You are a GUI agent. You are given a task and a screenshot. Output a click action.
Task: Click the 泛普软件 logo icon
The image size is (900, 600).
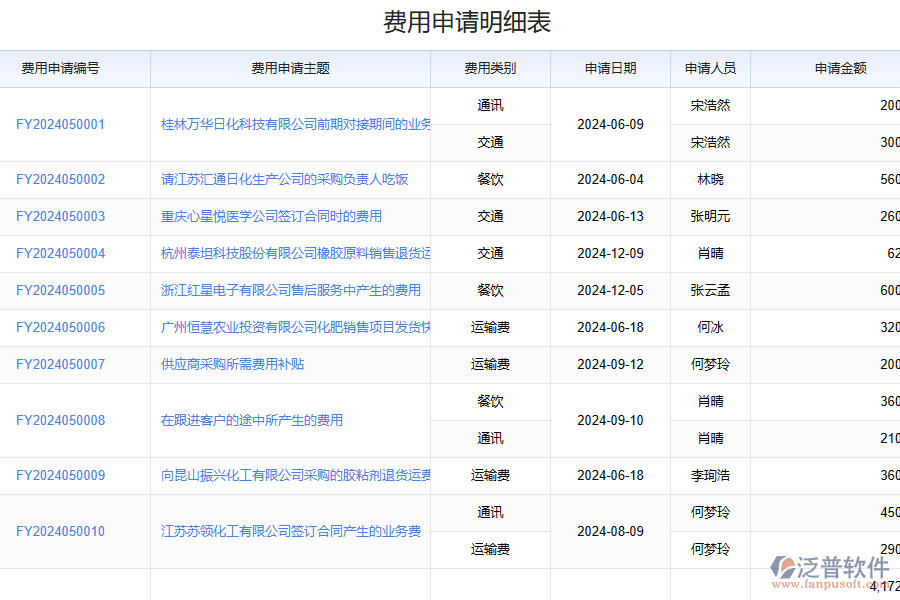click(781, 564)
